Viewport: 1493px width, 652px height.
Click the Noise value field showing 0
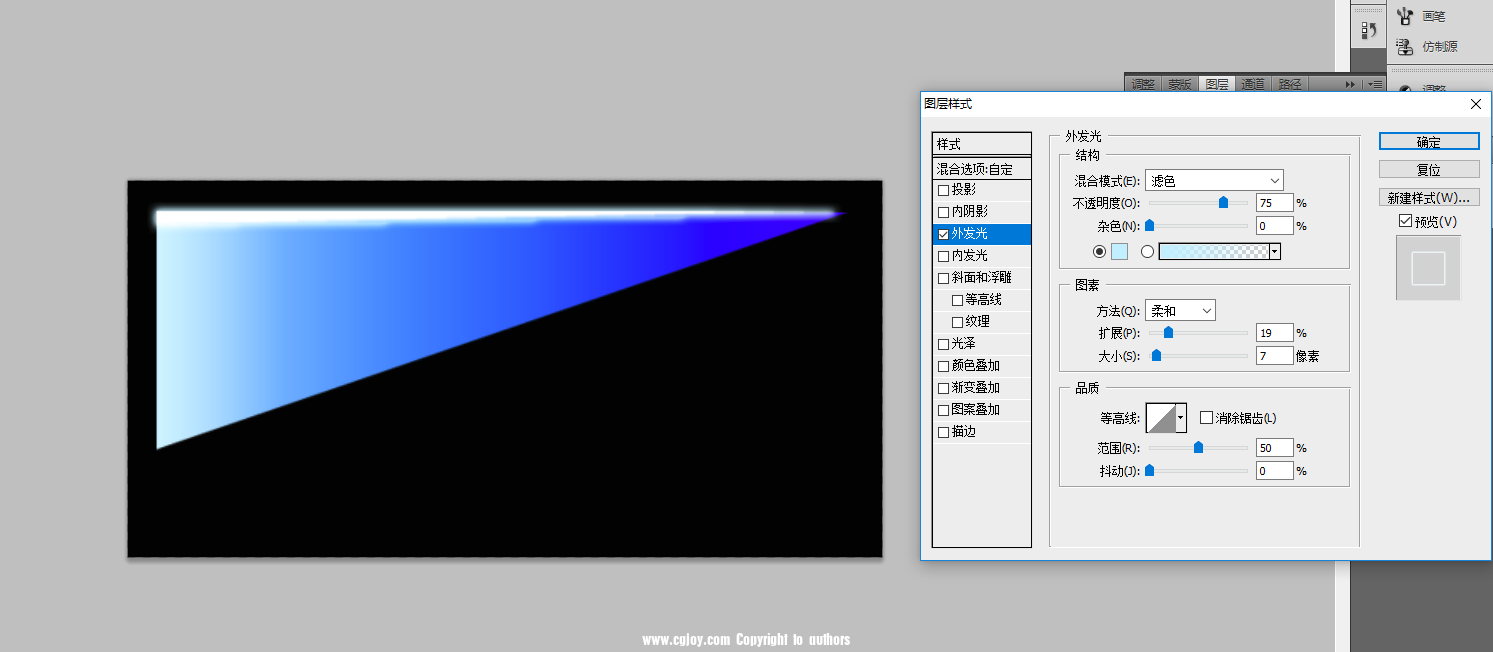[x=1274, y=226]
